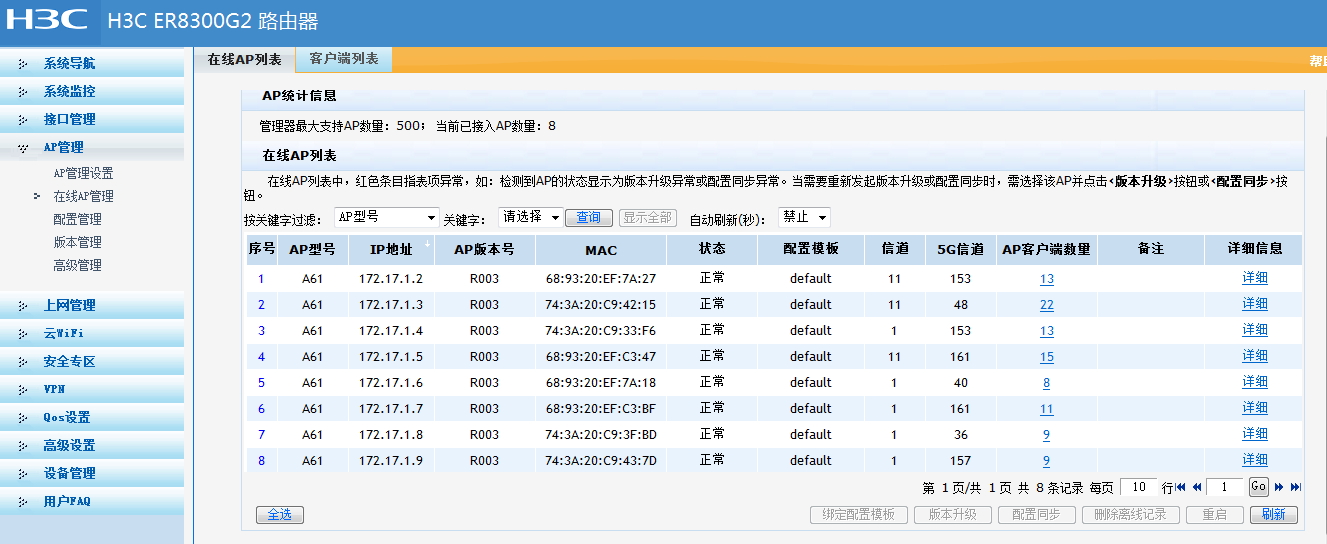Viewport: 1327px width, 544px height.
Task: Open the AP型号 filter dropdown
Action: click(x=386, y=217)
